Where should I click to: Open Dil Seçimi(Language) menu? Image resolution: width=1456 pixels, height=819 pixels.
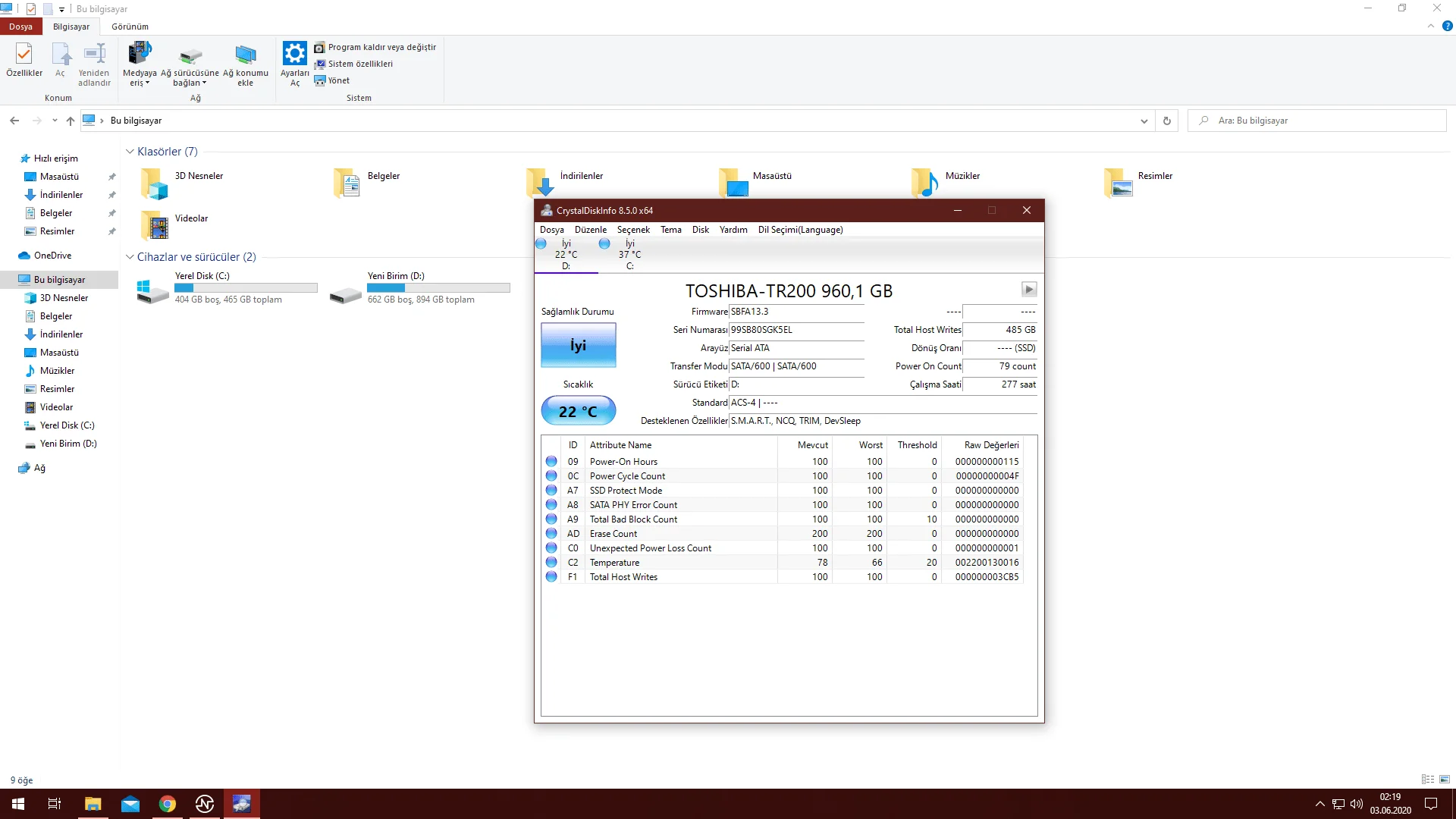pyautogui.click(x=800, y=230)
